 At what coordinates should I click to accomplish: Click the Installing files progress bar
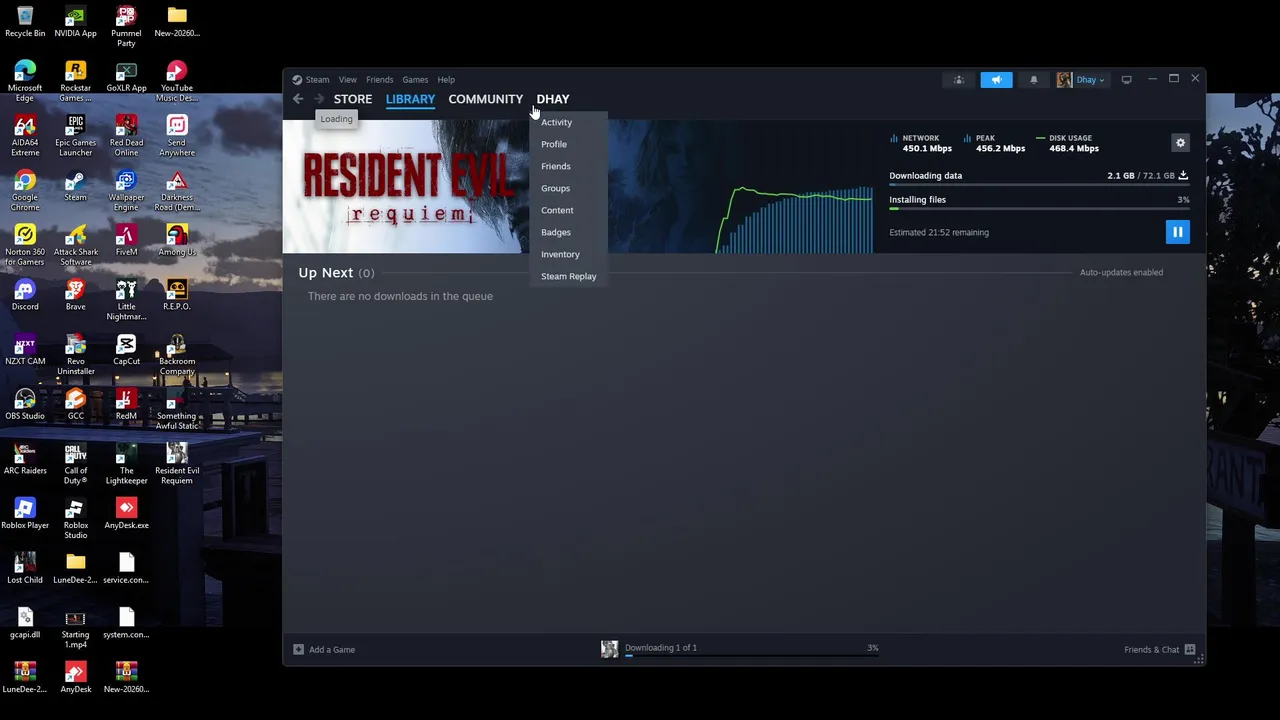[x=1039, y=210]
